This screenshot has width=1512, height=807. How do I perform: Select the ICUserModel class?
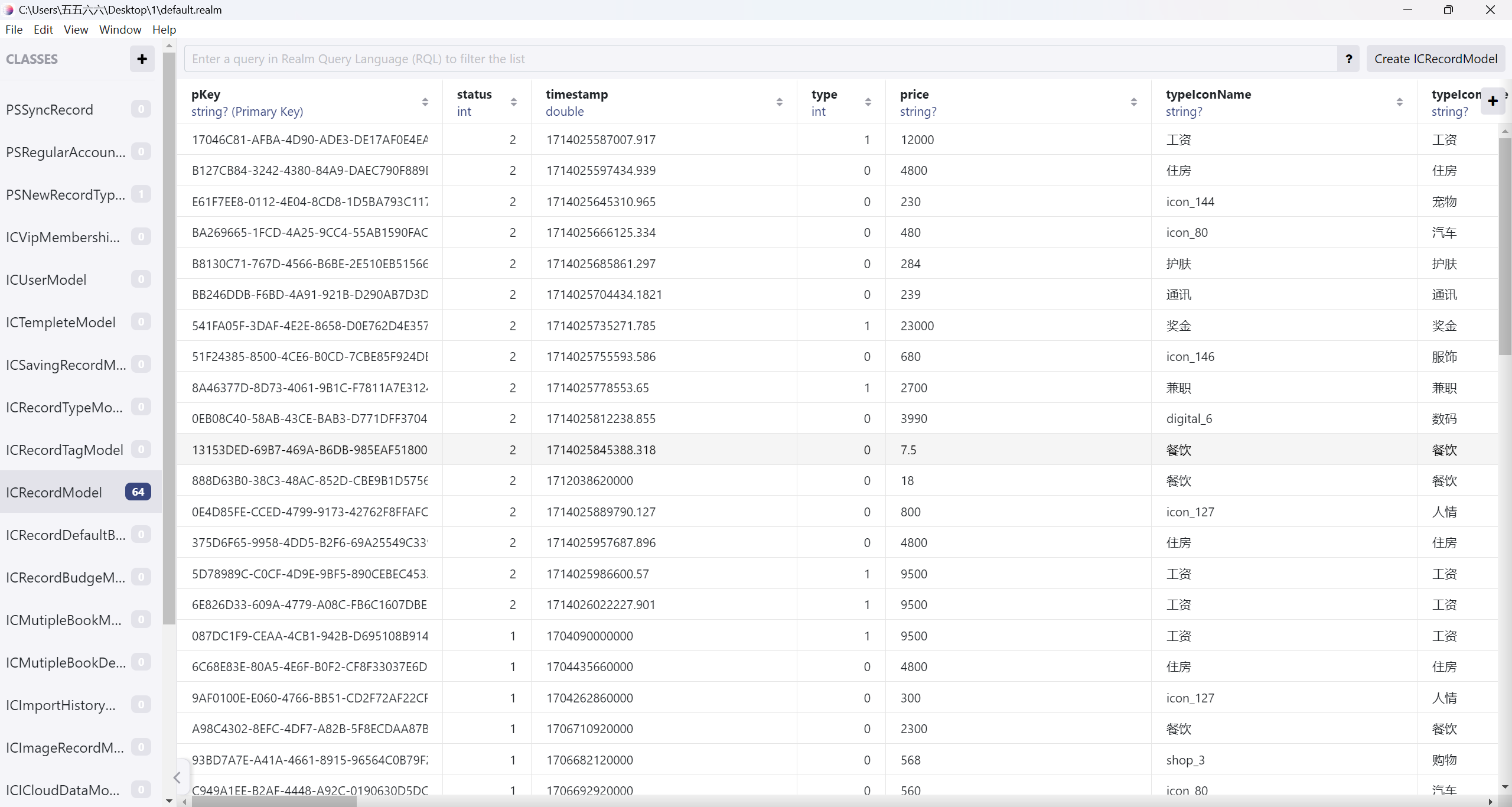[x=46, y=280]
